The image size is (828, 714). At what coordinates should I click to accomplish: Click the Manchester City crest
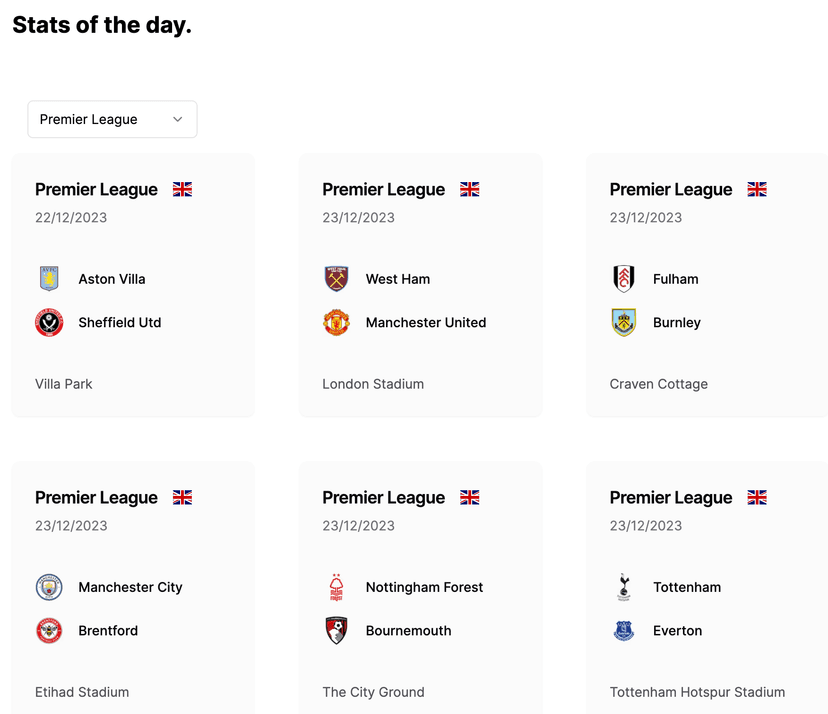coord(49,587)
